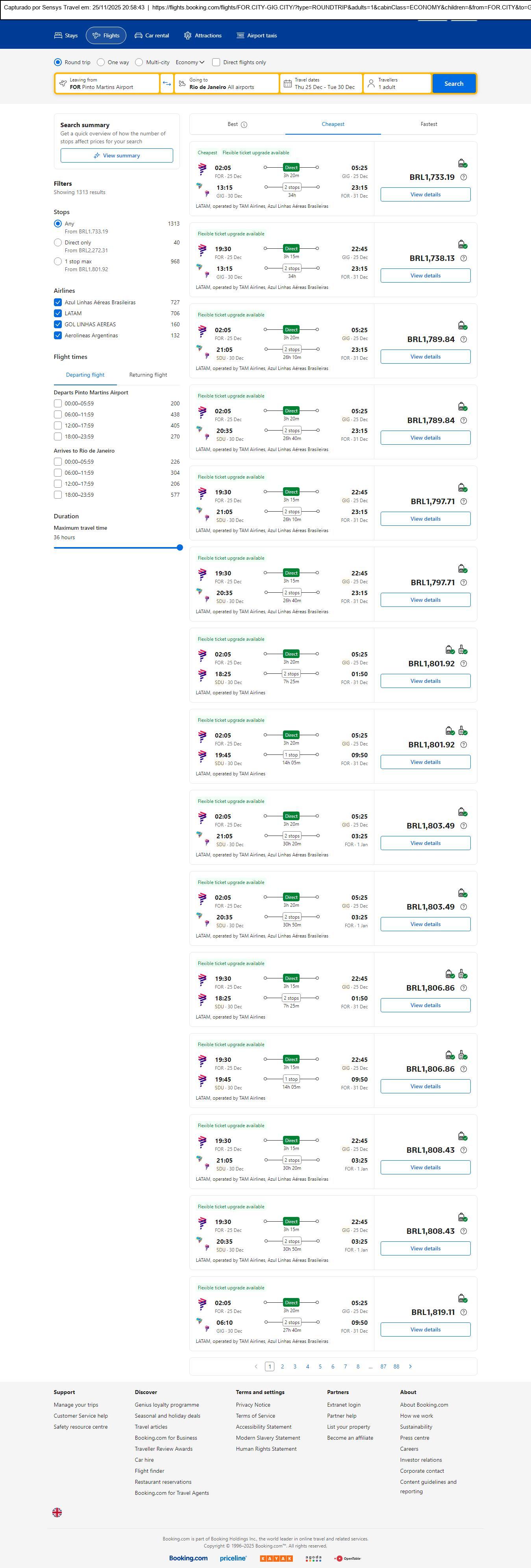This screenshot has height=1568, width=531.
Task: Switch to the Fastest results tab
Action: pos(429,124)
